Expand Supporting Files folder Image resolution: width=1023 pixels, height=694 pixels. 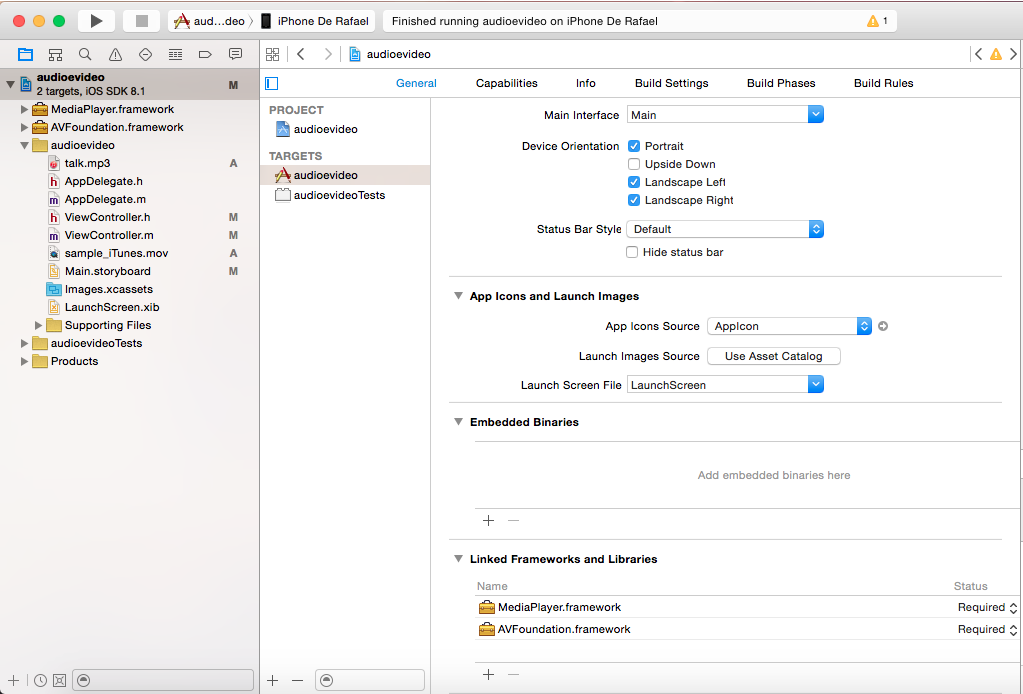(x=38, y=325)
